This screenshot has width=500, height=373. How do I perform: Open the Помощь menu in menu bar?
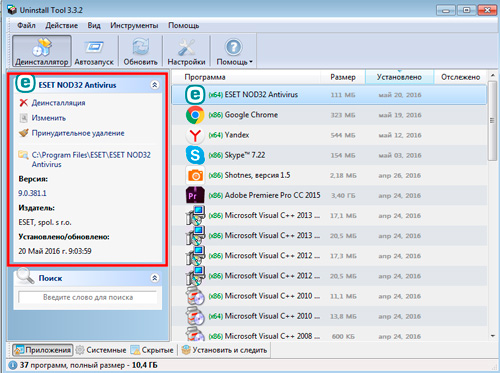(x=183, y=25)
